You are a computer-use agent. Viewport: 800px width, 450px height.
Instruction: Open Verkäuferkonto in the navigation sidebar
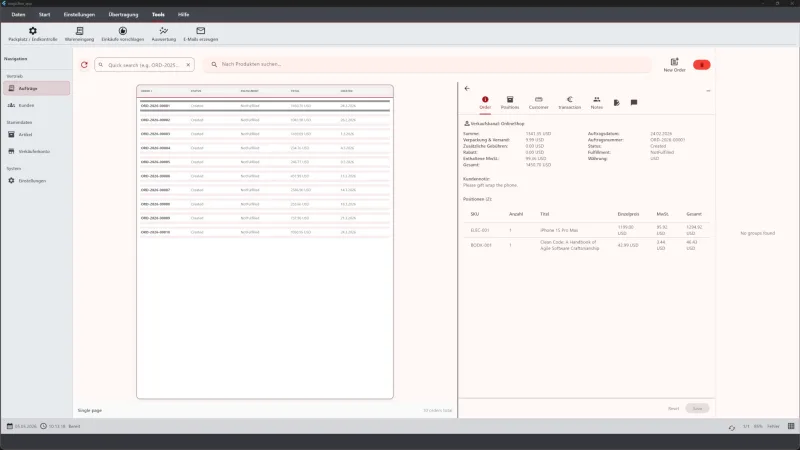pos(36,152)
